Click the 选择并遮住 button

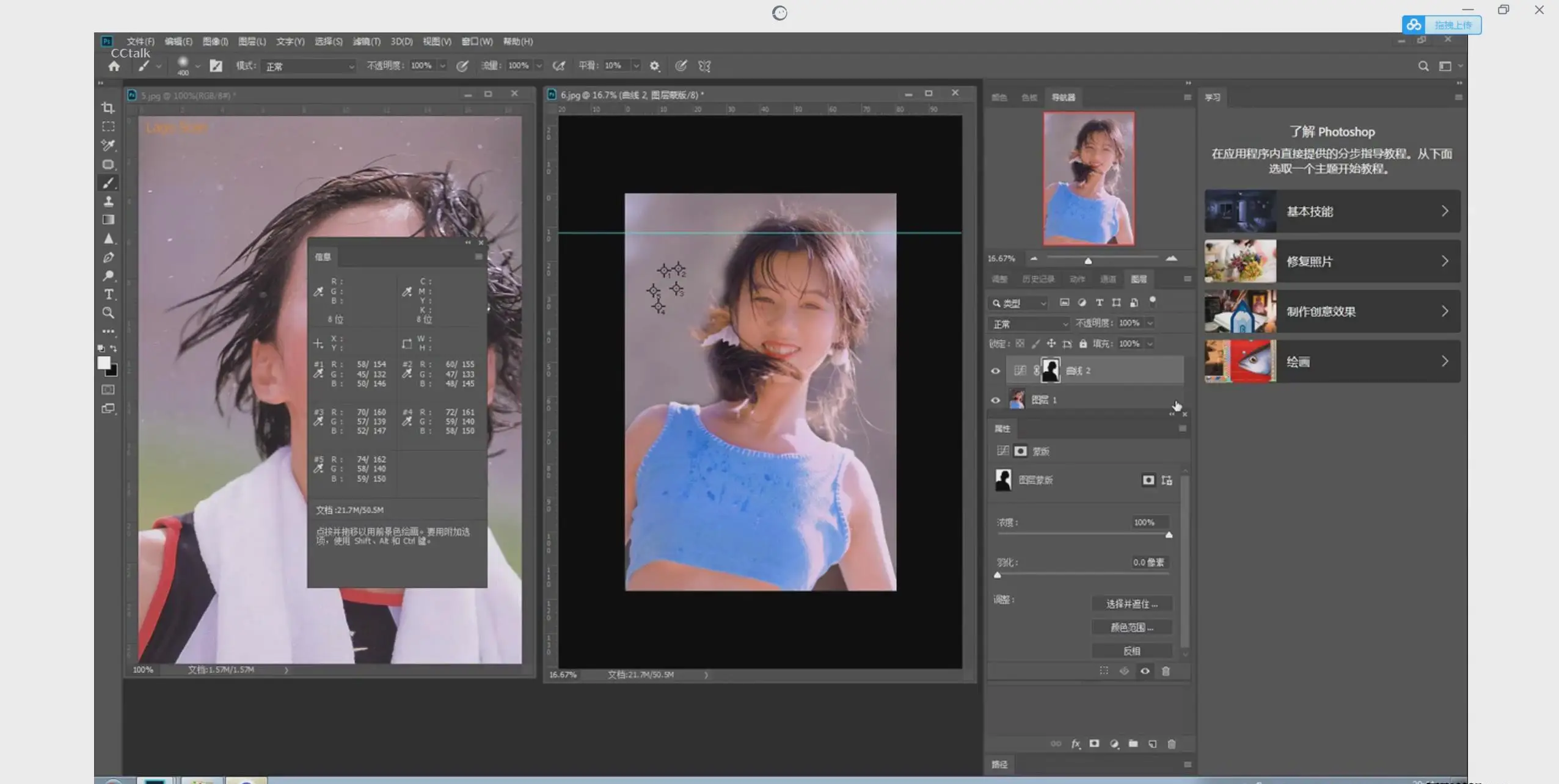click(1132, 604)
